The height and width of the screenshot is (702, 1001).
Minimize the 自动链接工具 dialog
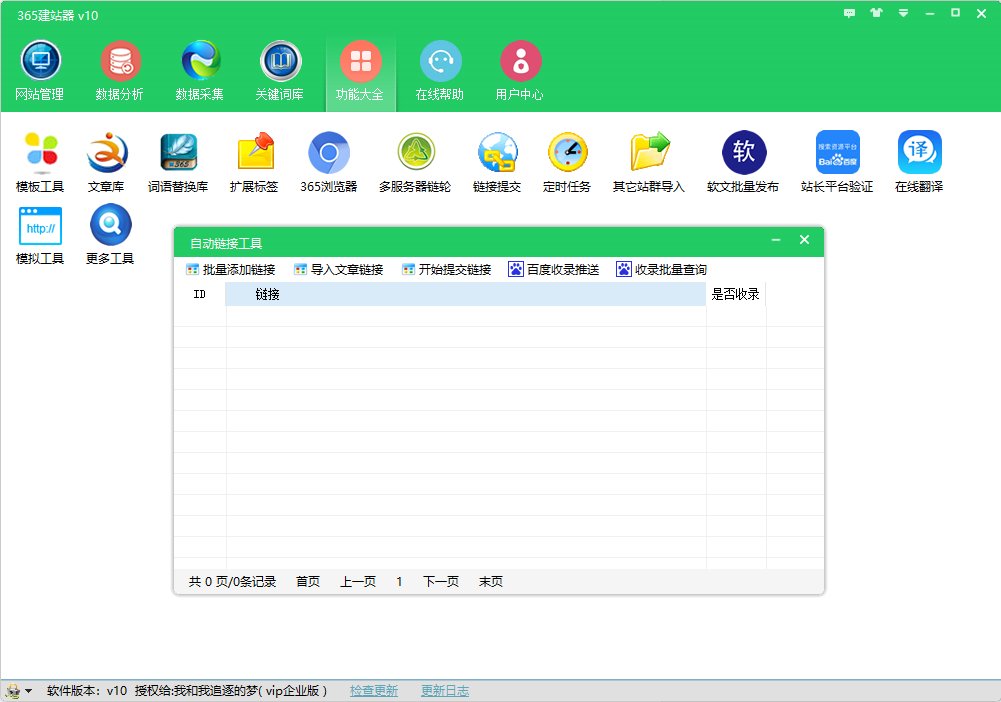[776, 240]
